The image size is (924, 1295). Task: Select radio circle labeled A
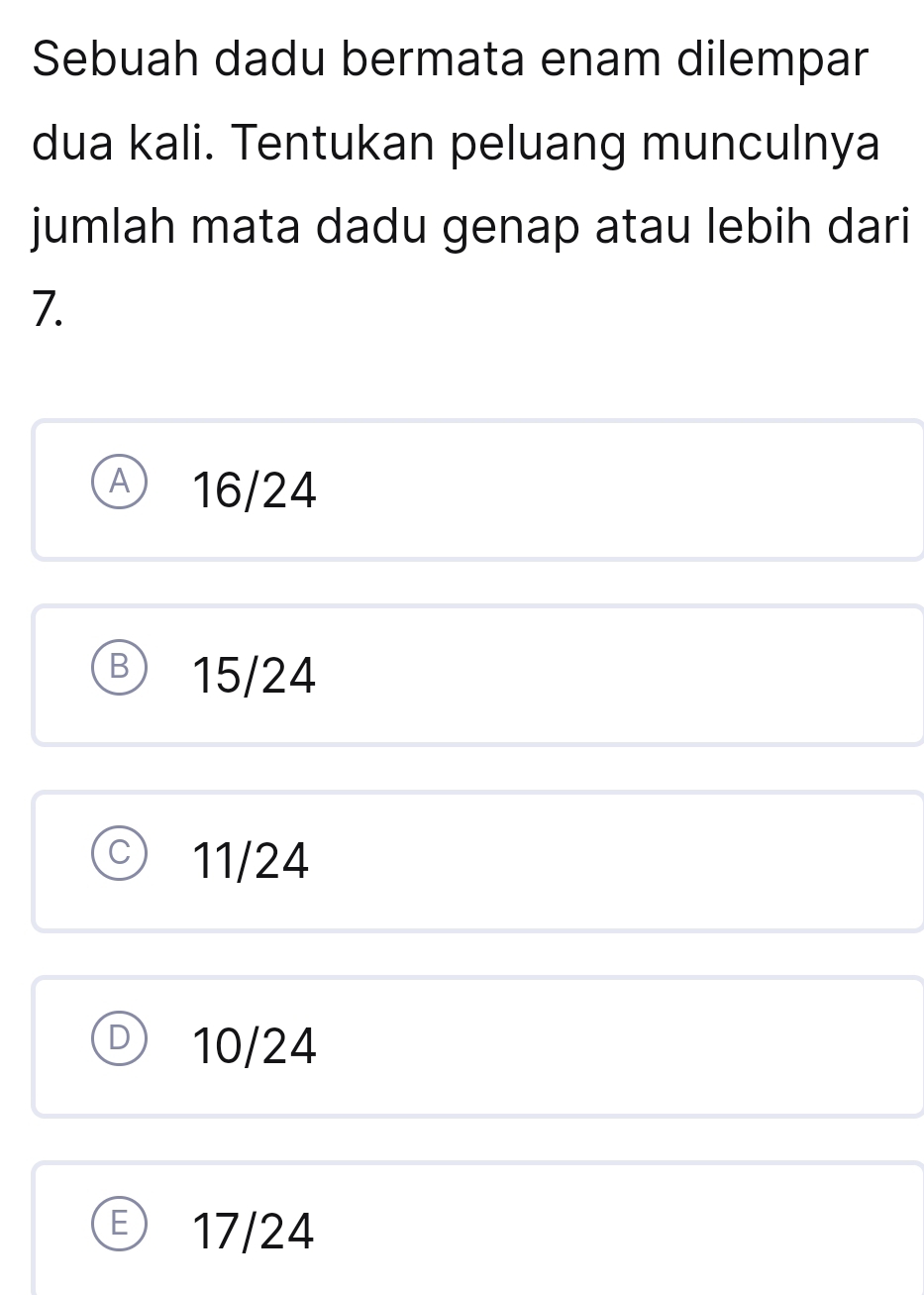[x=119, y=486]
